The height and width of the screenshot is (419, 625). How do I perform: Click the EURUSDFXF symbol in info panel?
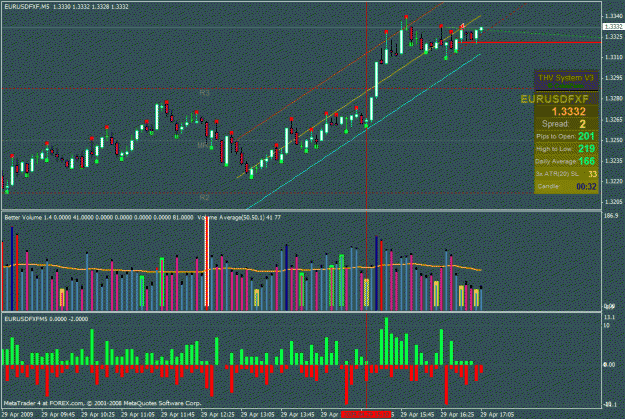coord(554,99)
